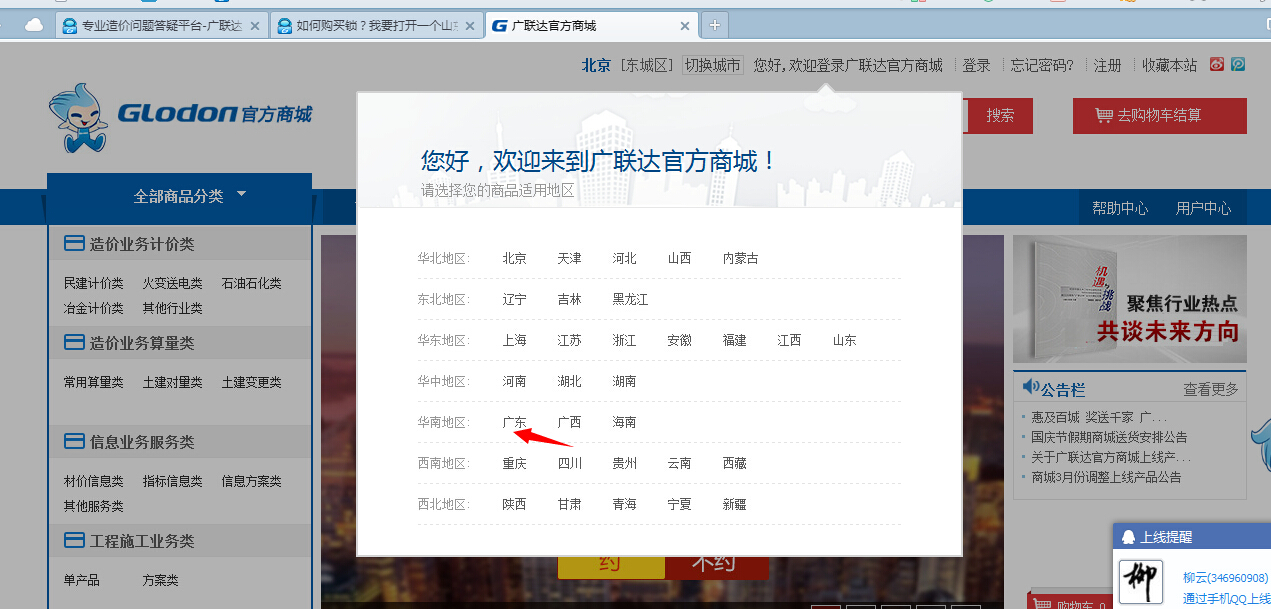Click 造价业务算量类 category icon
The height and width of the screenshot is (609, 1271).
click(x=74, y=343)
